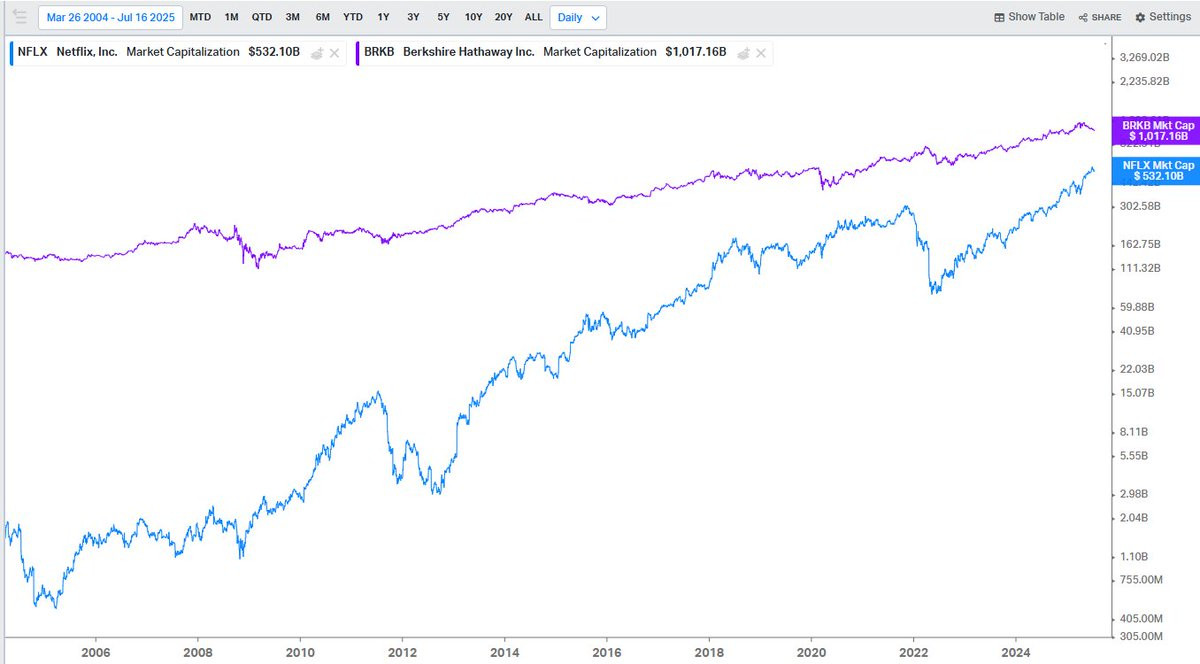The height and width of the screenshot is (664, 1200).
Task: Click the blue NFLX color bar in legend
Action: pyautogui.click(x=10, y=52)
